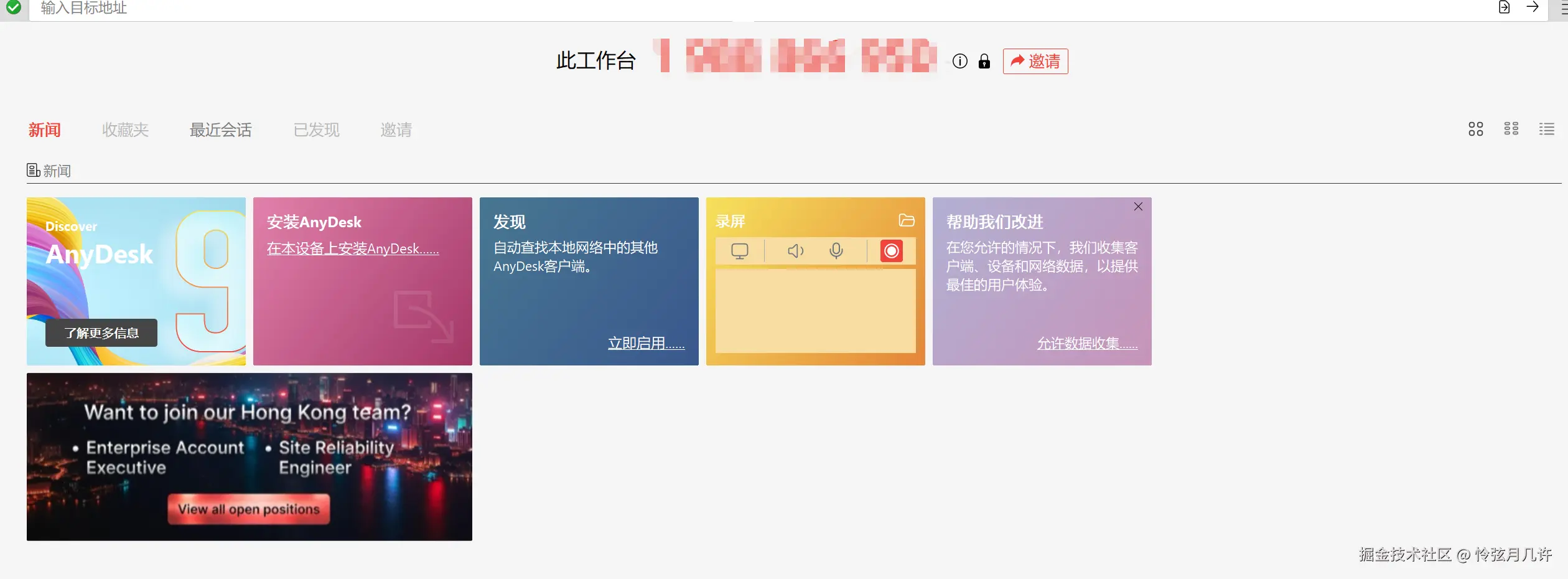Show workstation info via the circled-i icon

(x=960, y=61)
